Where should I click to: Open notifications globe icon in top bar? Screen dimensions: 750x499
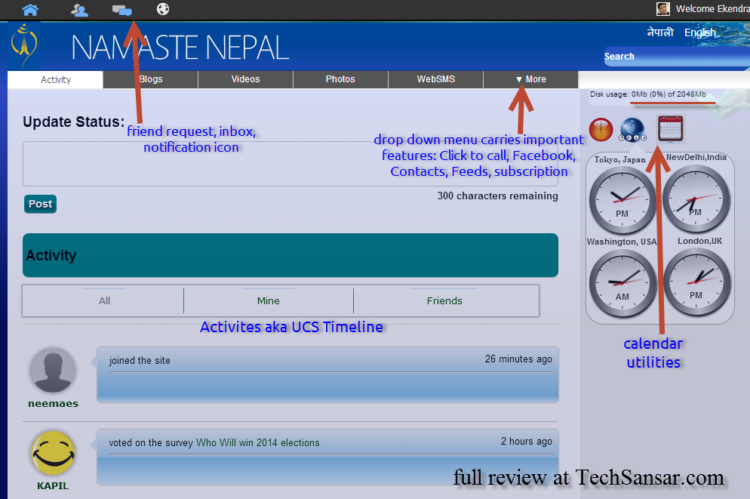pyautogui.click(x=163, y=9)
